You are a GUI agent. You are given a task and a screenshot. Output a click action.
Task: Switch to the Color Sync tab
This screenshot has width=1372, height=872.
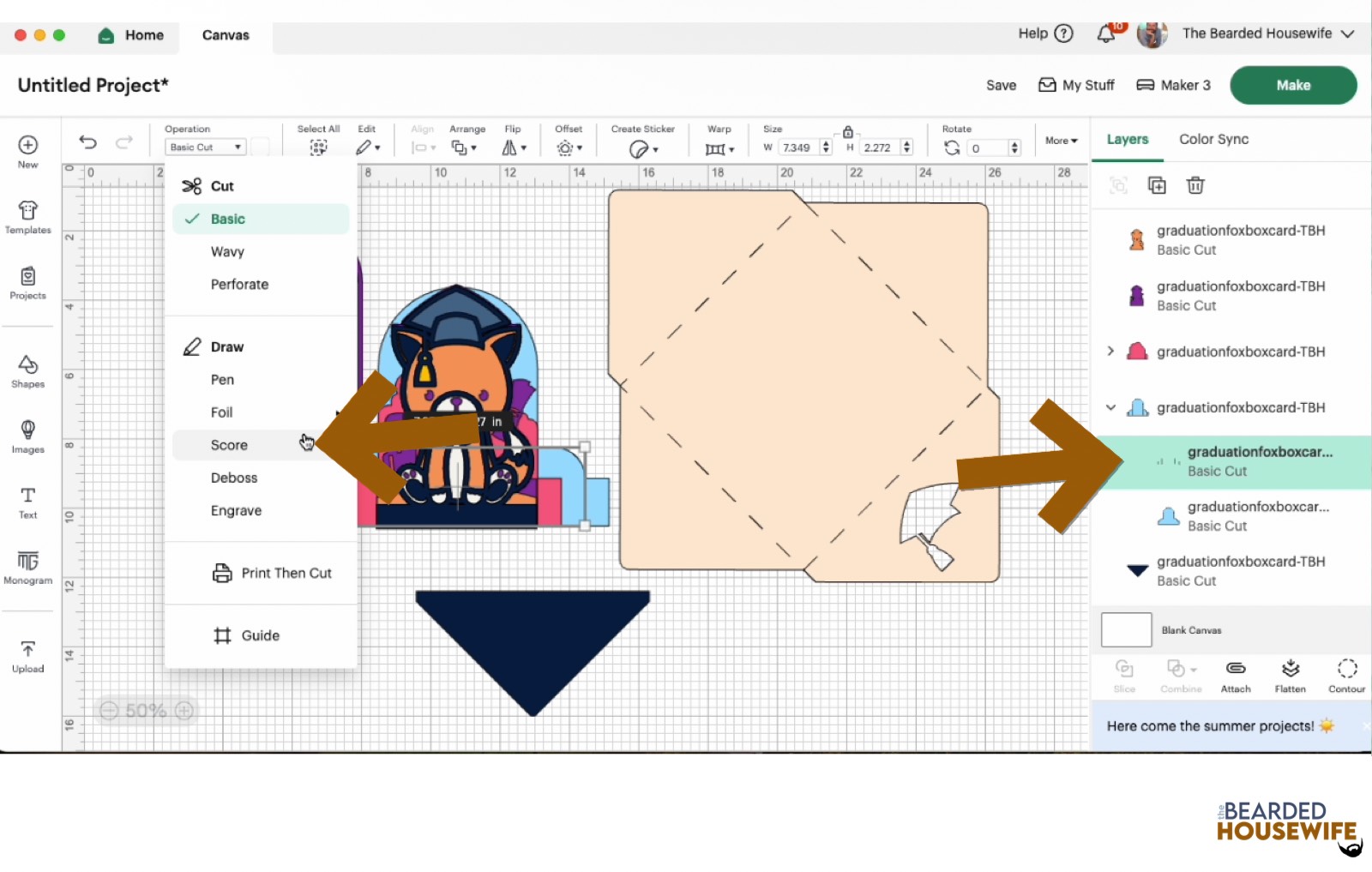pos(1213,139)
